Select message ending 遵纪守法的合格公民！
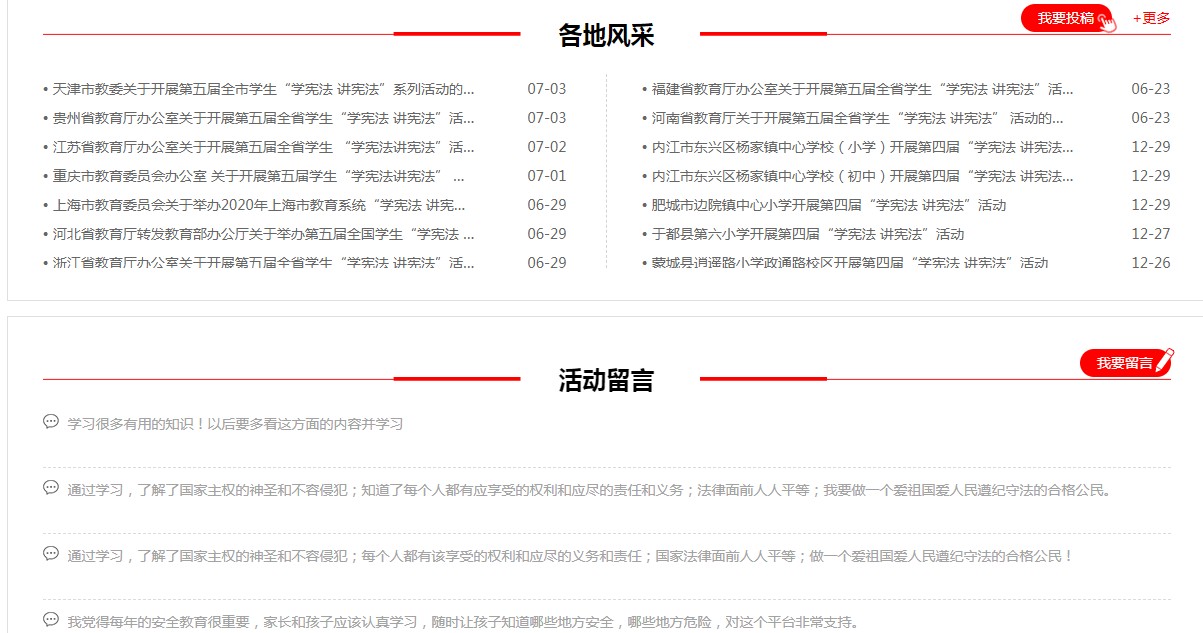The width and height of the screenshot is (1203, 633). coord(570,556)
